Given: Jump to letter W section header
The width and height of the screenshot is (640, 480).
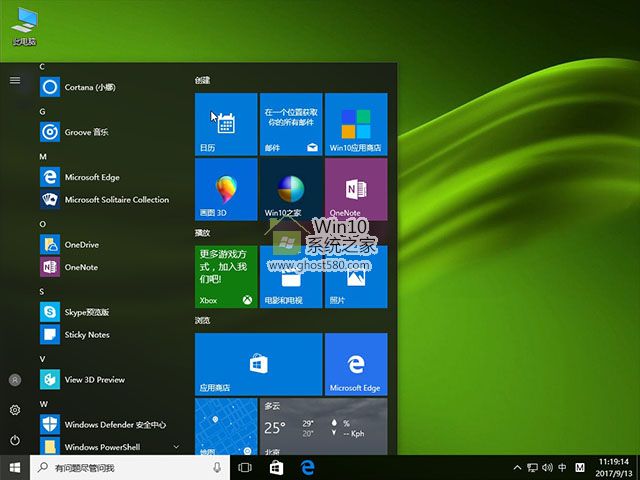Looking at the screenshot, I should (x=44, y=404).
